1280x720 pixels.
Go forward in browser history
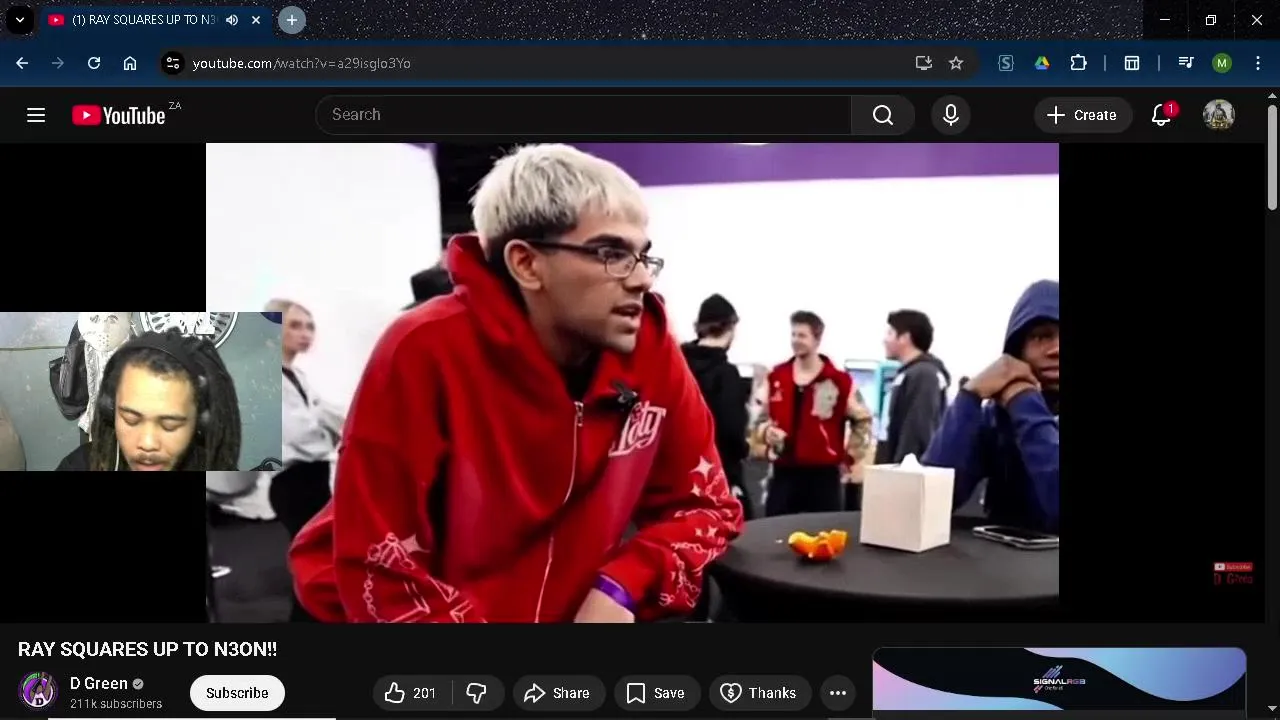(58, 63)
